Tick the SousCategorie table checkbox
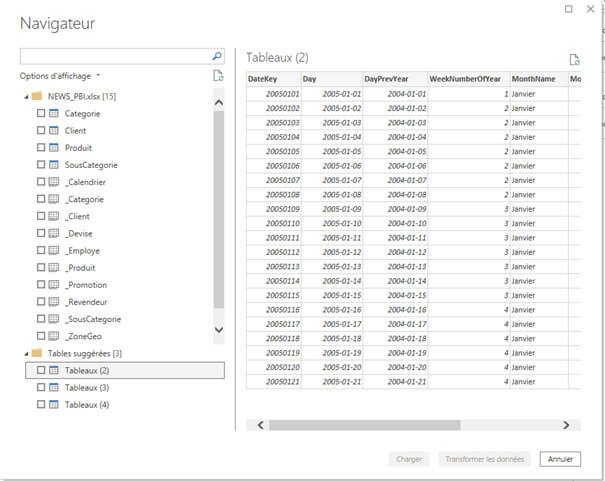605x481 pixels. click(41, 164)
